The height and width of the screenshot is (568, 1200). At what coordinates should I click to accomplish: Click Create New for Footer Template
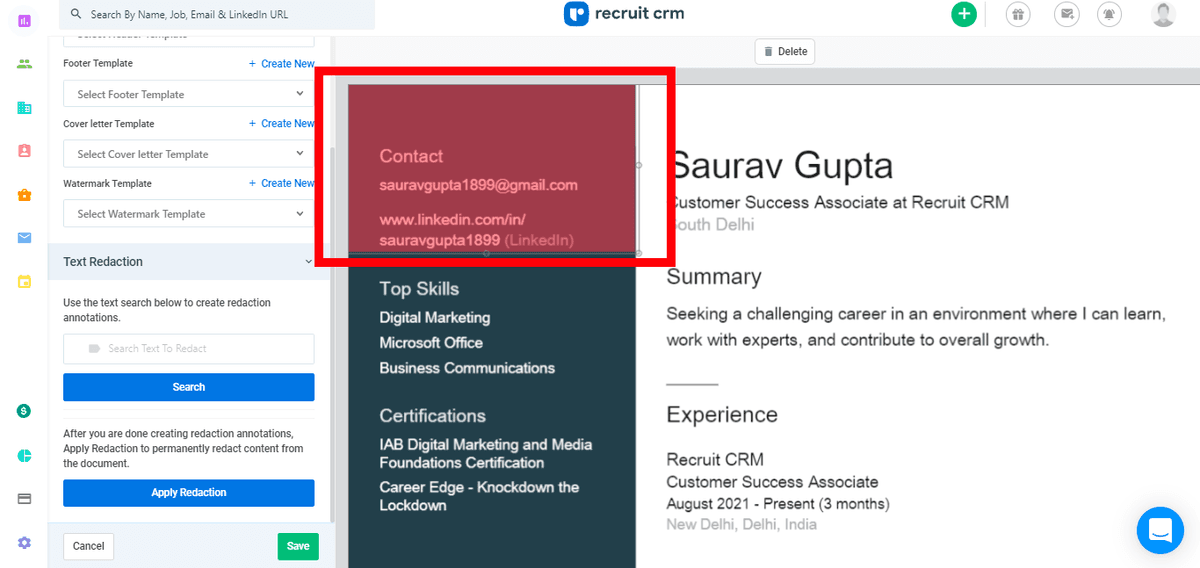tap(282, 64)
